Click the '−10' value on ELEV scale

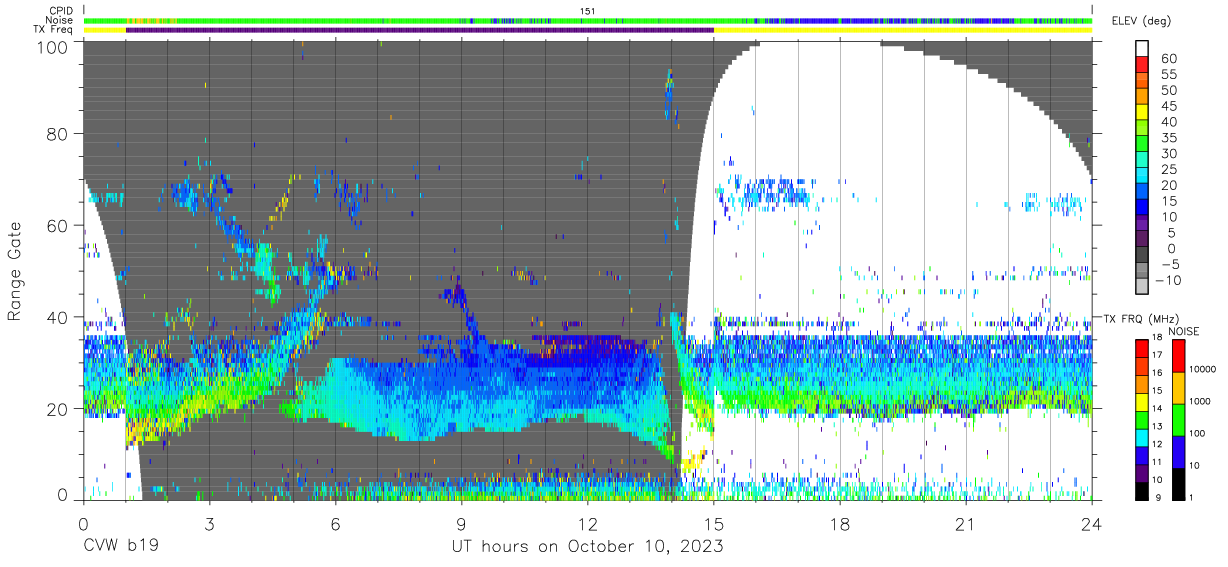click(x=1169, y=280)
